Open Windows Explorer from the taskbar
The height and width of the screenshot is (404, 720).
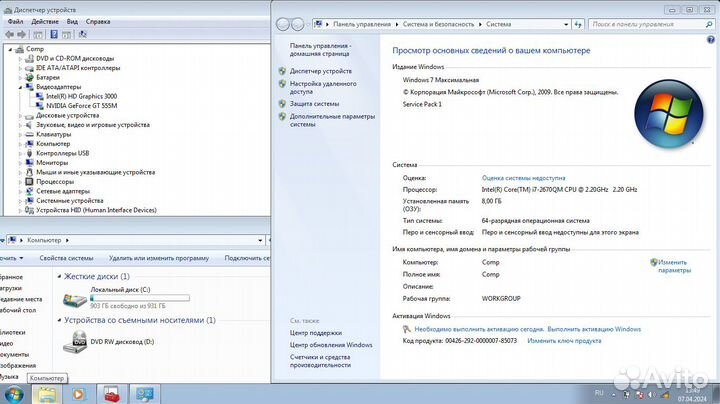tap(47, 394)
